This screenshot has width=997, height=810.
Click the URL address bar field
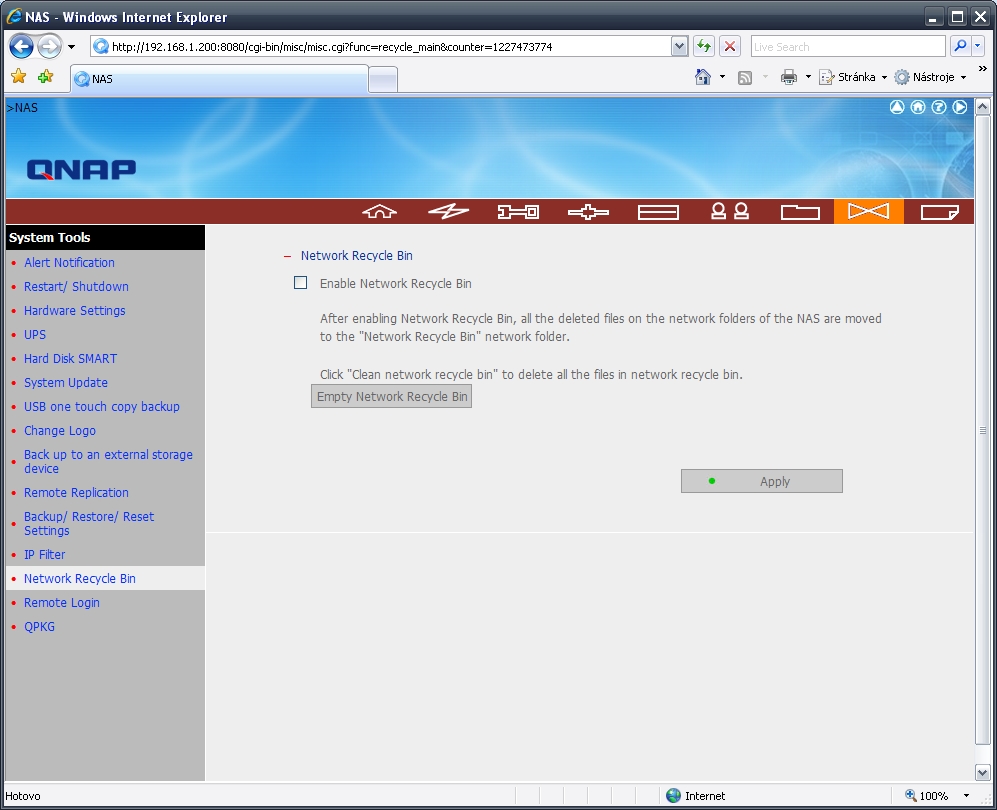point(380,46)
